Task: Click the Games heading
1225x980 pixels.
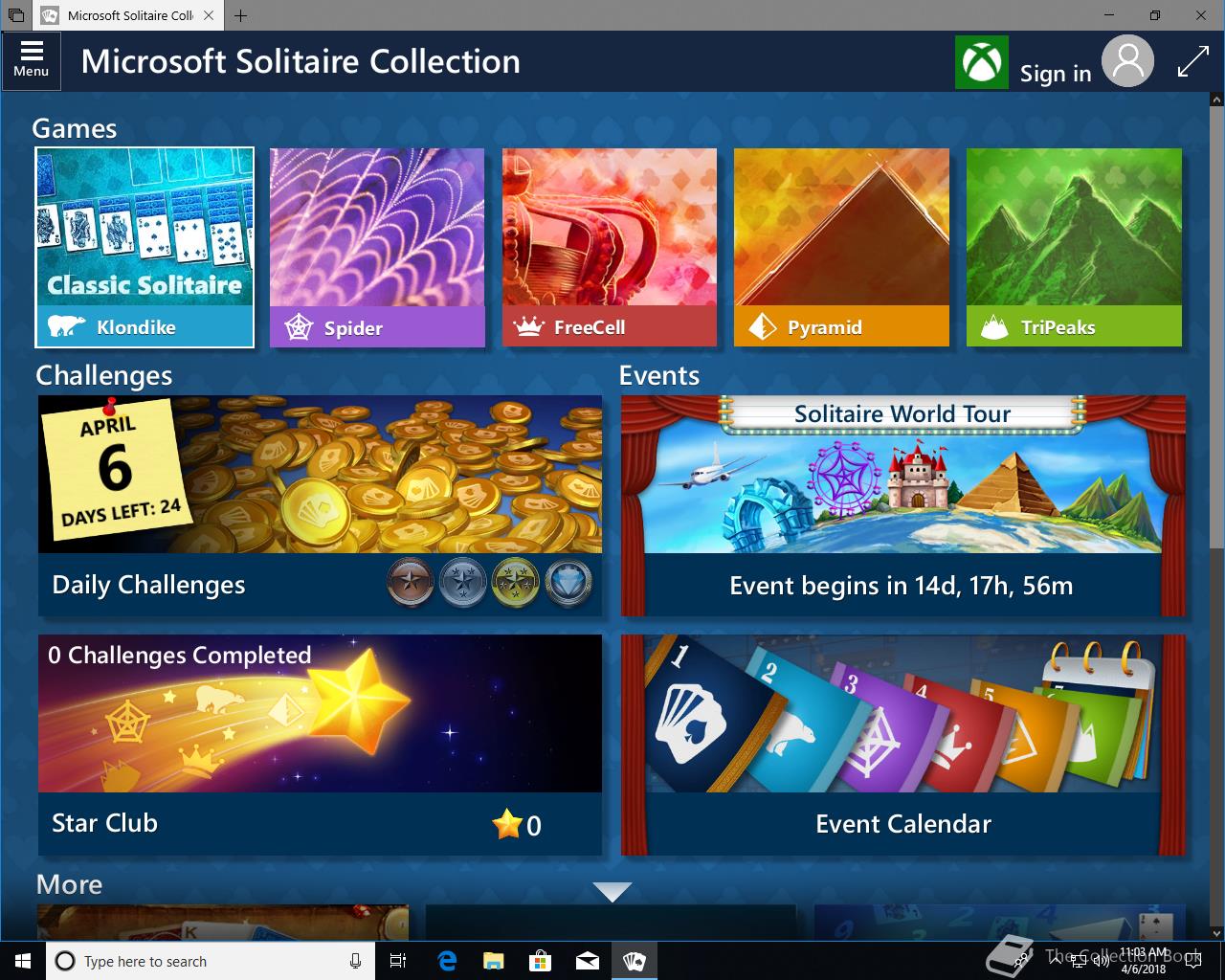Action: (75, 128)
